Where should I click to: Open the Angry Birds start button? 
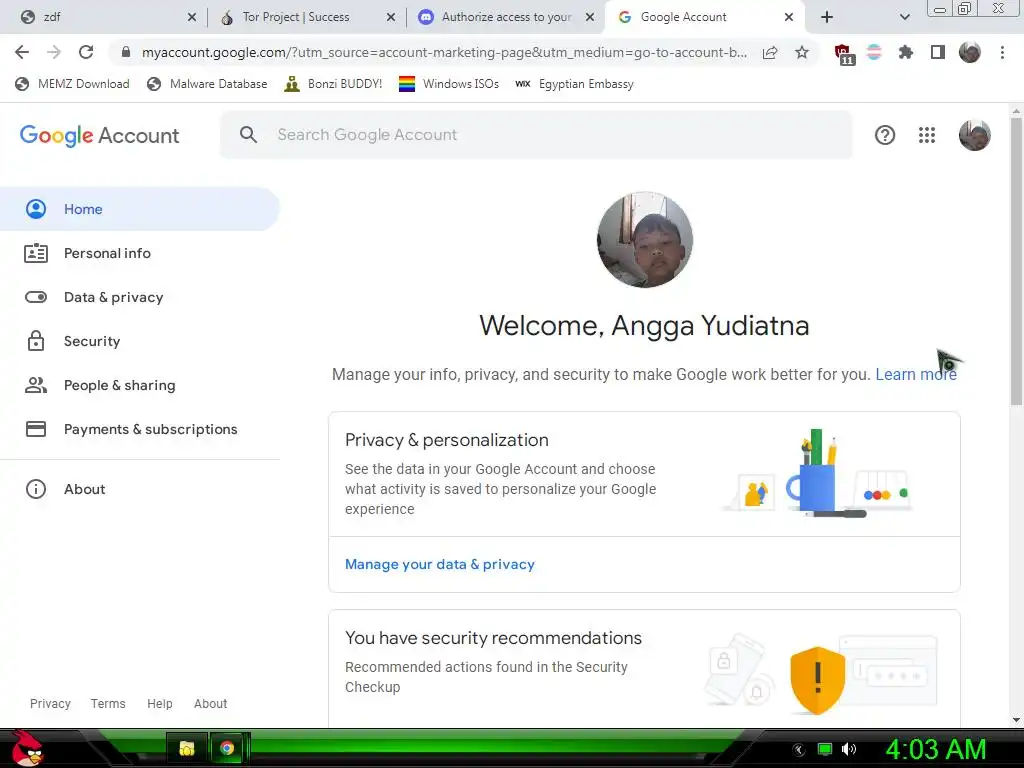click(x=27, y=748)
